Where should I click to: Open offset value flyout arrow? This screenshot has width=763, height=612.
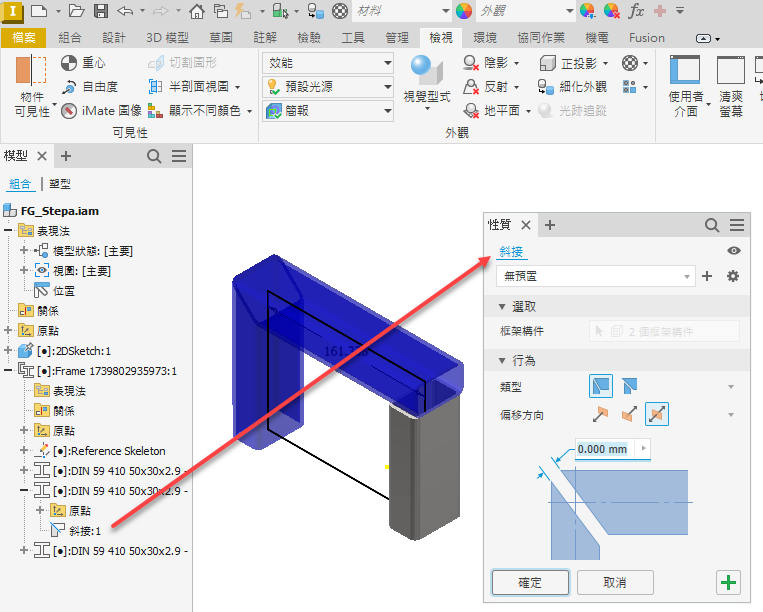tap(644, 449)
